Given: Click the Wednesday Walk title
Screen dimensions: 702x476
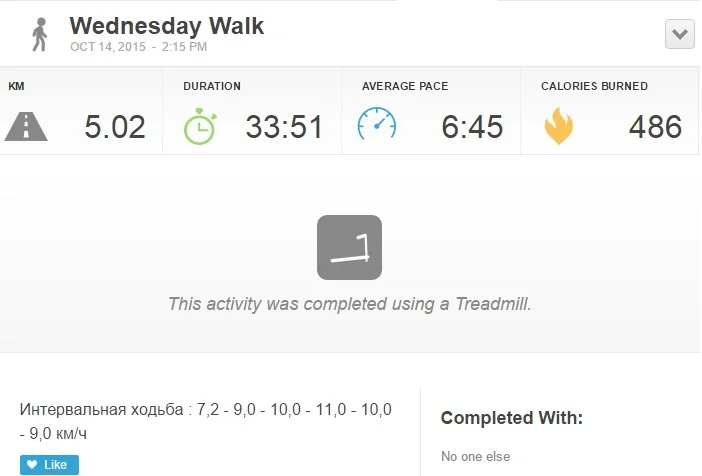Looking at the screenshot, I should click(x=167, y=25).
